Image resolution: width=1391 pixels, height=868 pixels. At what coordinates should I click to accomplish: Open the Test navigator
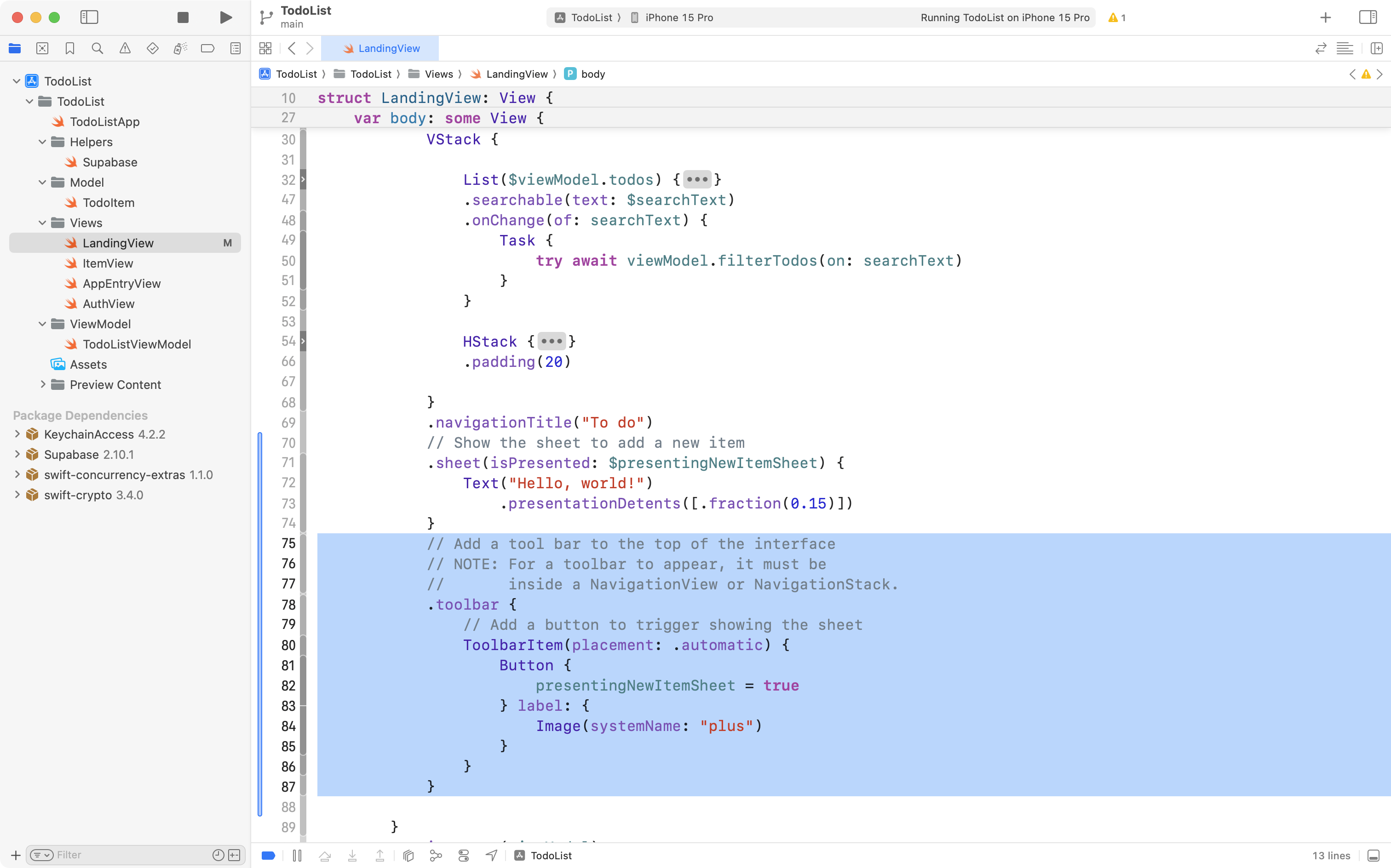tap(152, 48)
